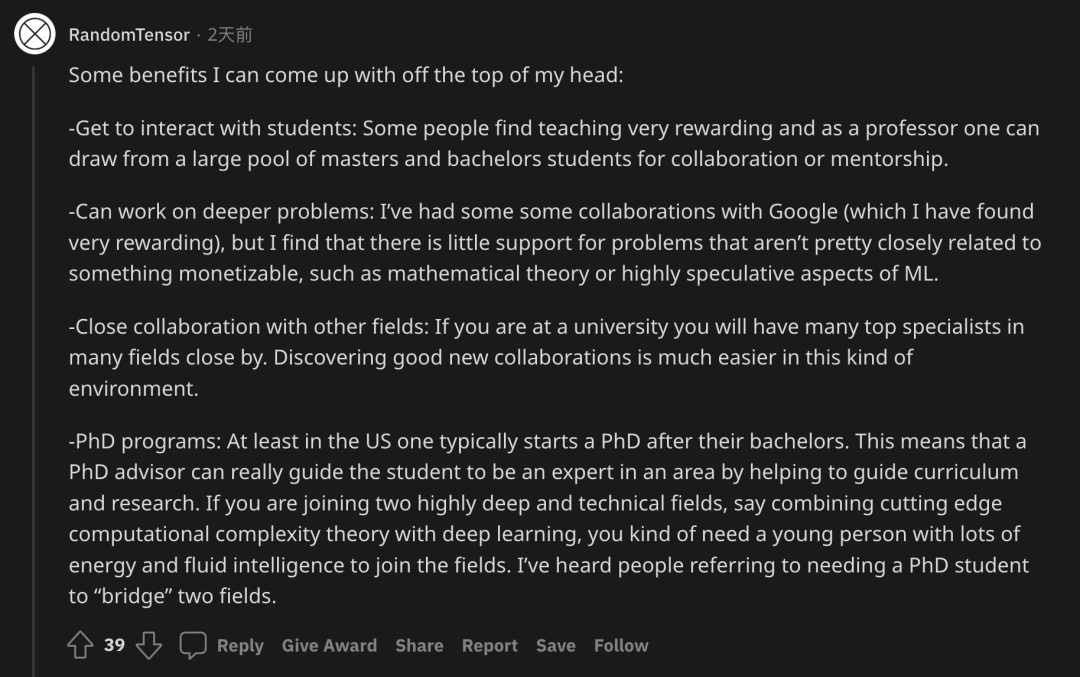Click the "Some benefits I can come up with" line

tap(345, 76)
